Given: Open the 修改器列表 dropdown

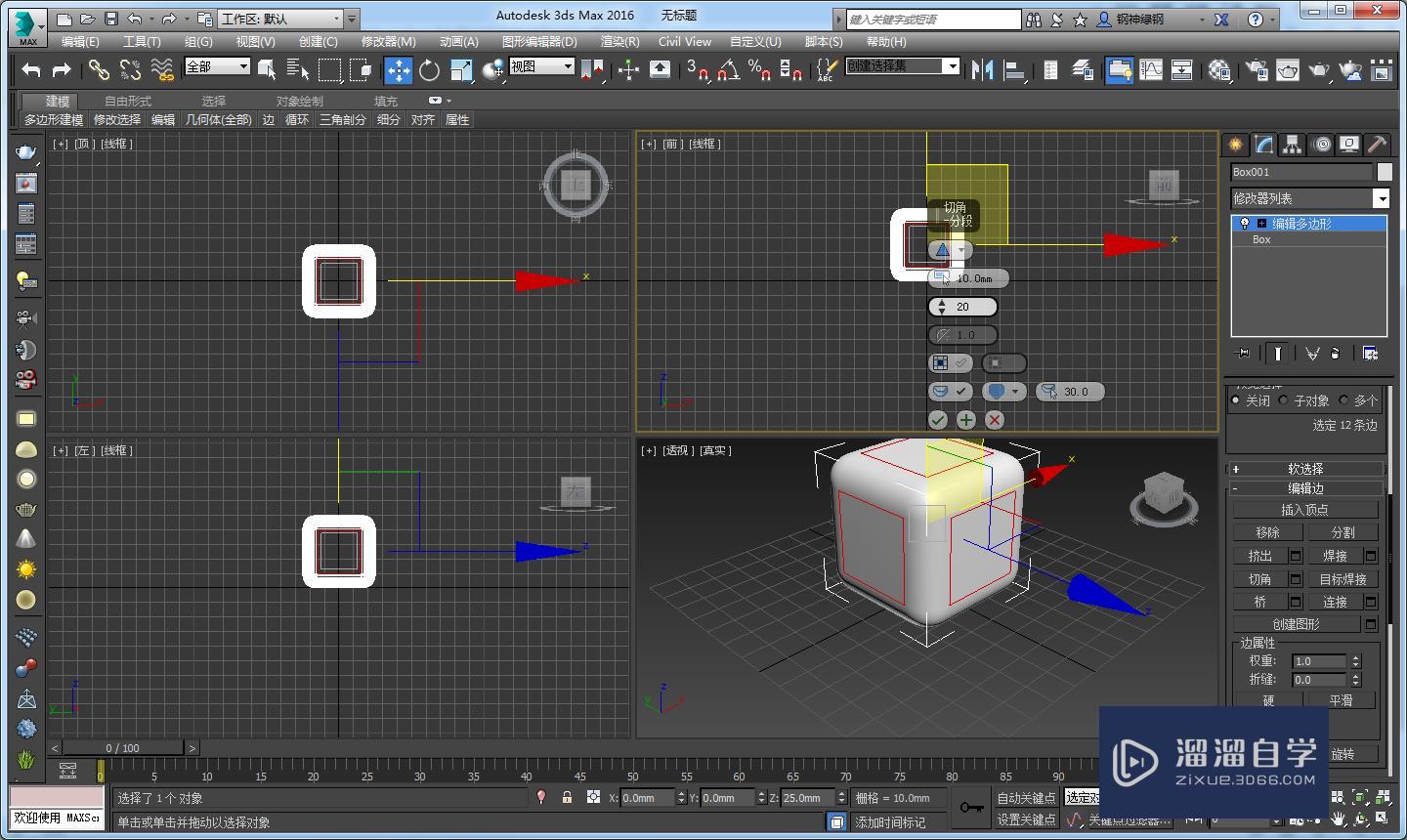Looking at the screenshot, I should tap(1381, 198).
